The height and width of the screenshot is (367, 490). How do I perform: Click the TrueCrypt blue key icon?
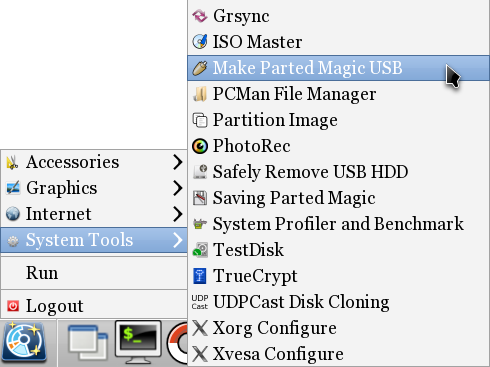coord(200,276)
